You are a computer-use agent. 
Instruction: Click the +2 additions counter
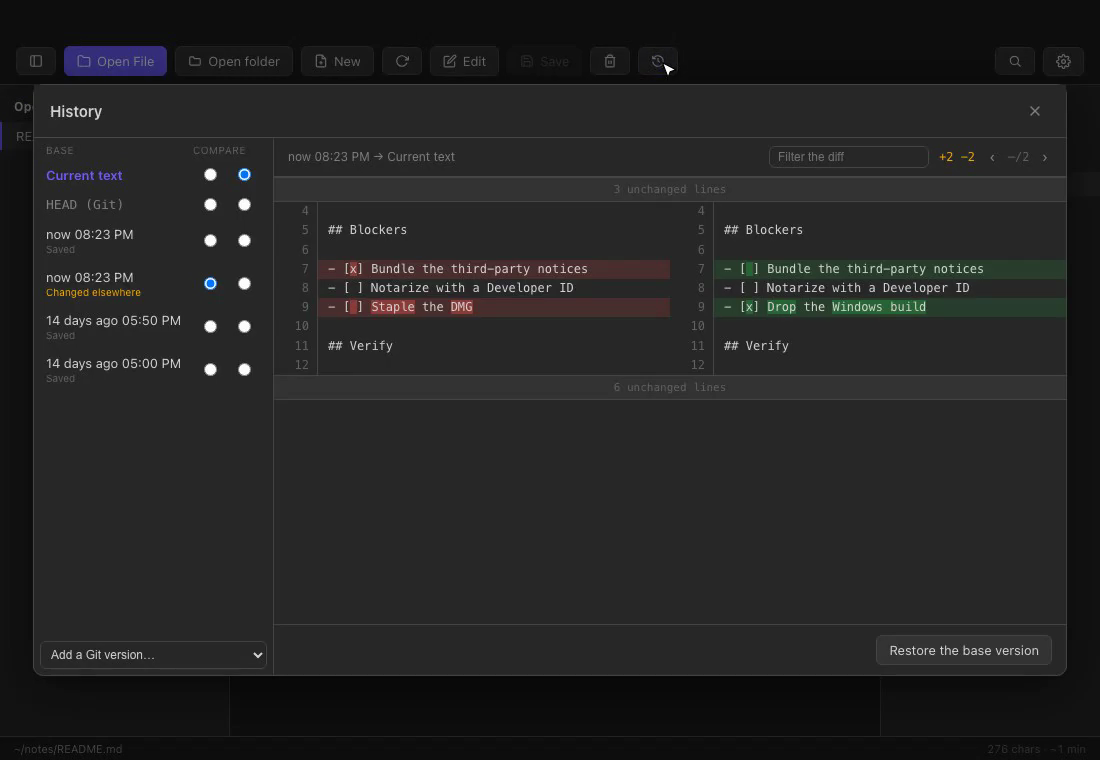click(x=946, y=157)
